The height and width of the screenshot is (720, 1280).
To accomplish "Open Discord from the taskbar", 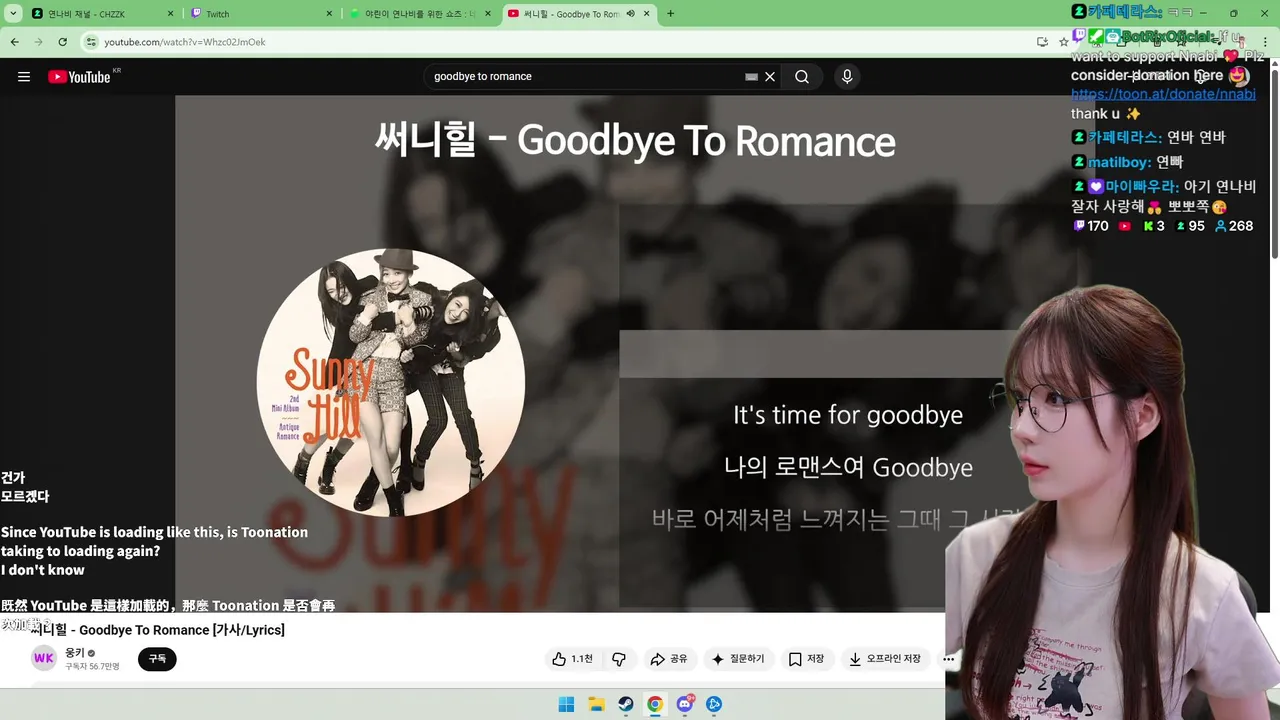I will click(x=685, y=704).
